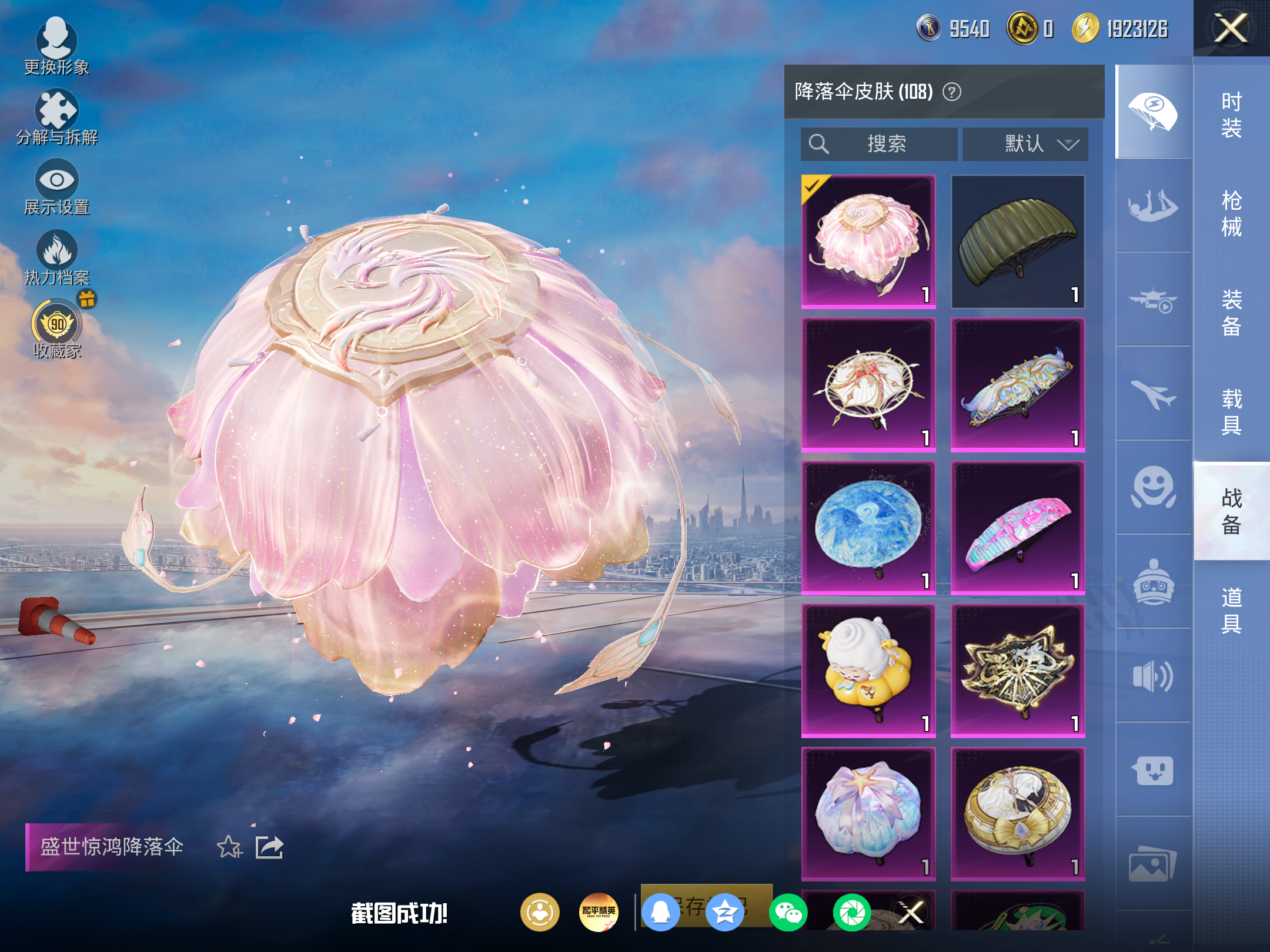
Task: Share screenshot to the gold community circle icon
Action: pyautogui.click(x=540, y=913)
